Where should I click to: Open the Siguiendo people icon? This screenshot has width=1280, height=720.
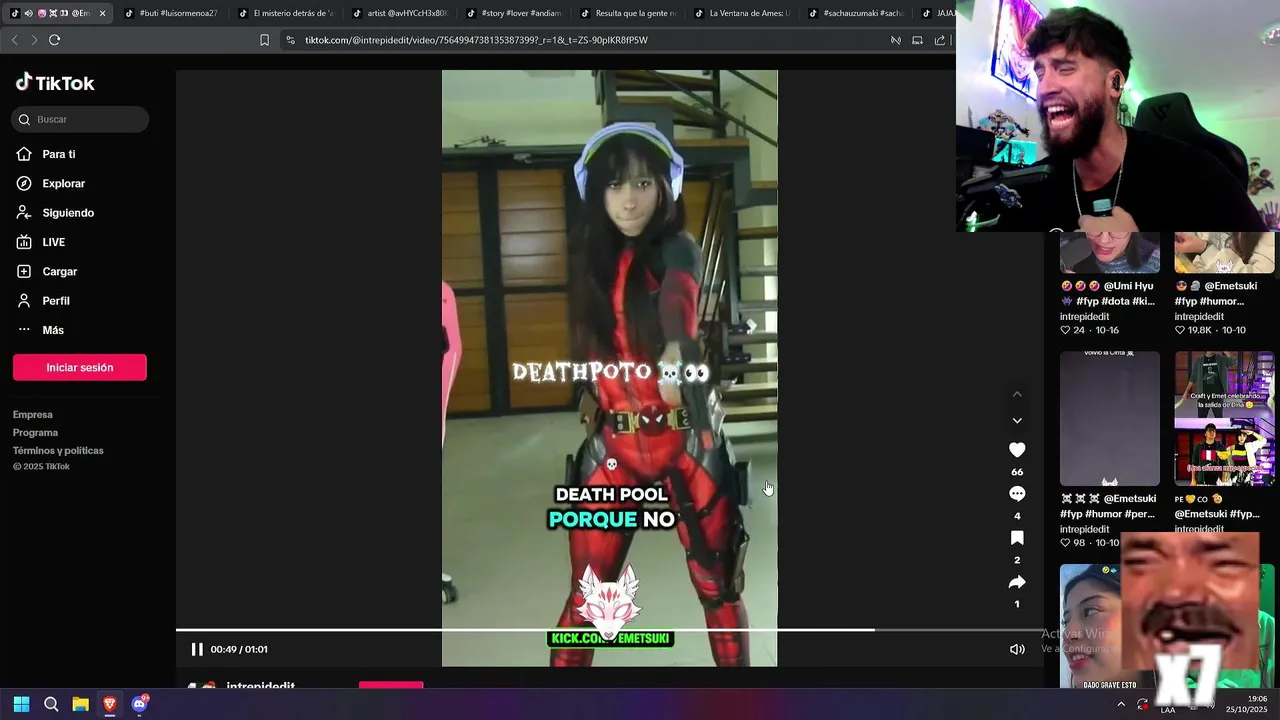pos(24,213)
